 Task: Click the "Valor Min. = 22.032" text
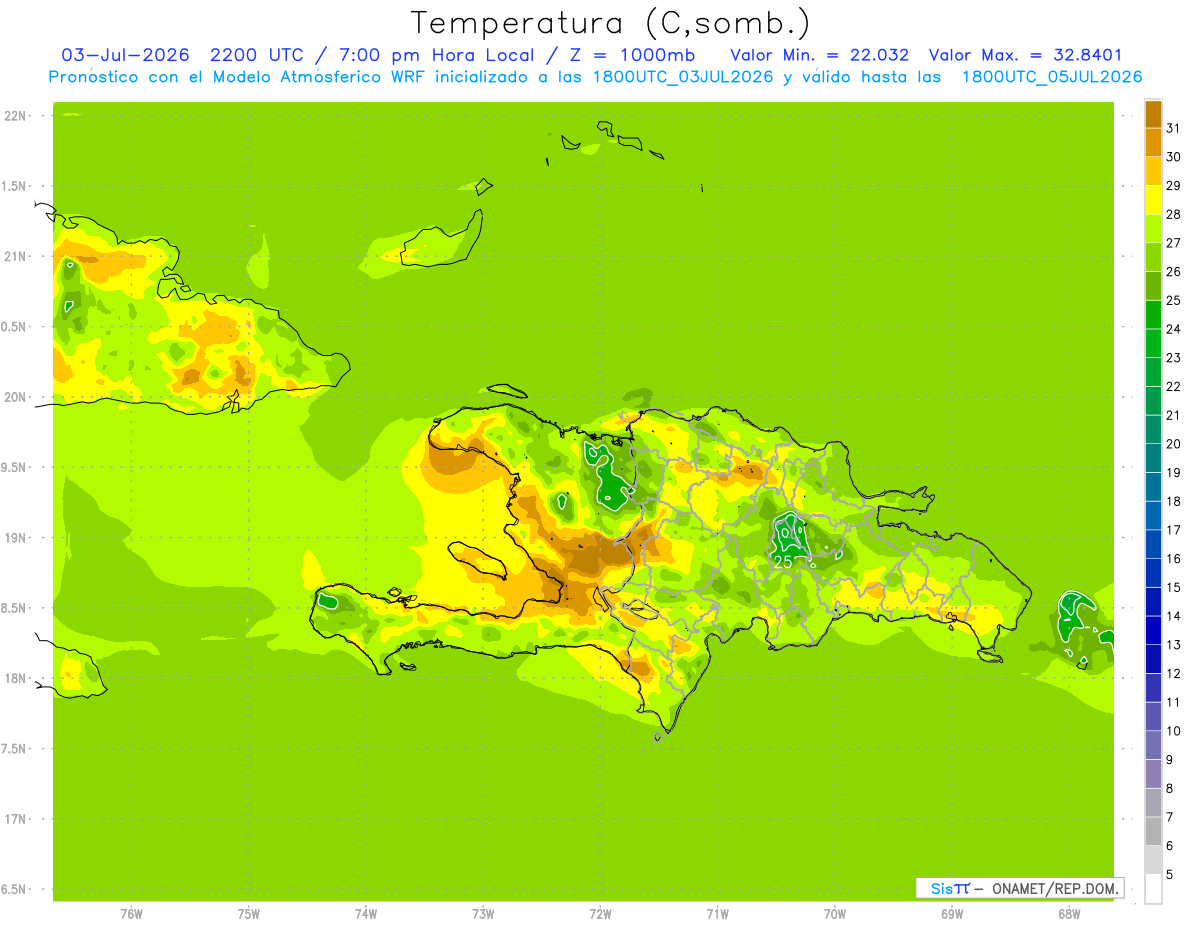819,55
